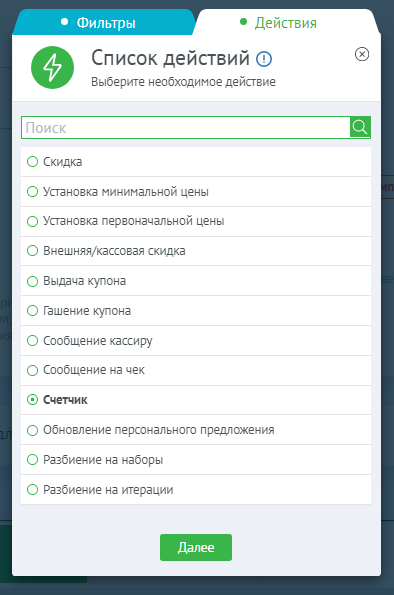This screenshot has height=595, width=394.
Task: Select the Выдача купона option
Action: tap(196, 281)
